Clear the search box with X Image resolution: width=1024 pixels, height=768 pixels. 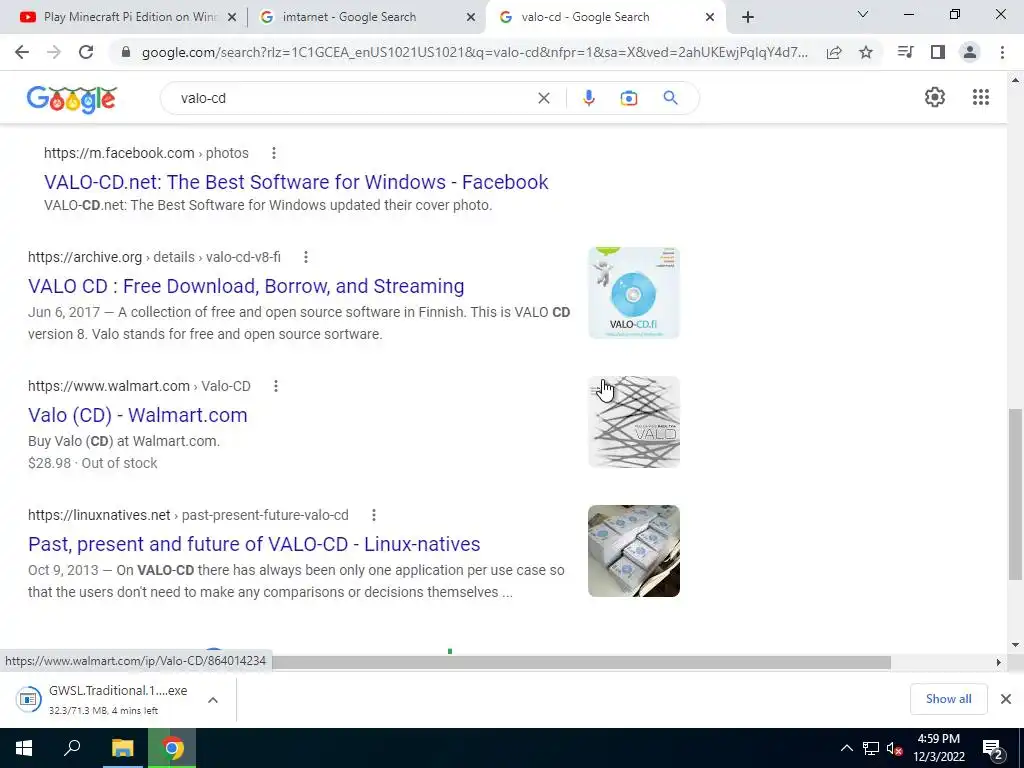pos(543,98)
